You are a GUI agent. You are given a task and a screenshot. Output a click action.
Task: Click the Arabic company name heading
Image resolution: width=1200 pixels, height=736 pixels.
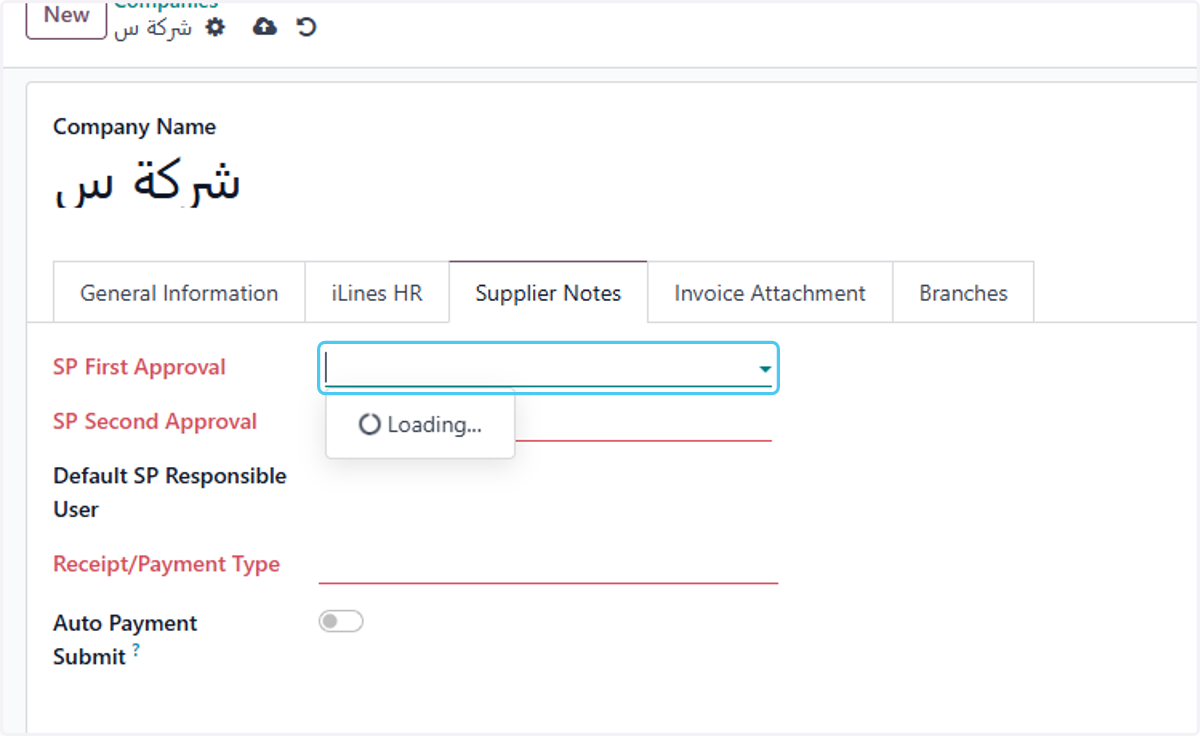click(147, 183)
